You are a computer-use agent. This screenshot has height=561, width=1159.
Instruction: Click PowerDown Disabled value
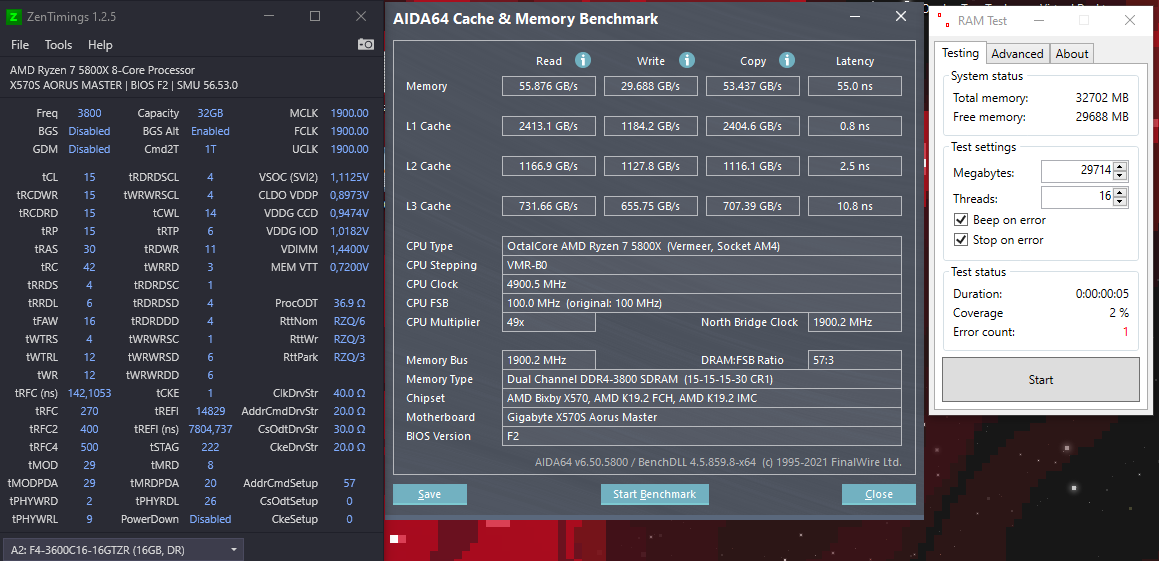point(210,519)
